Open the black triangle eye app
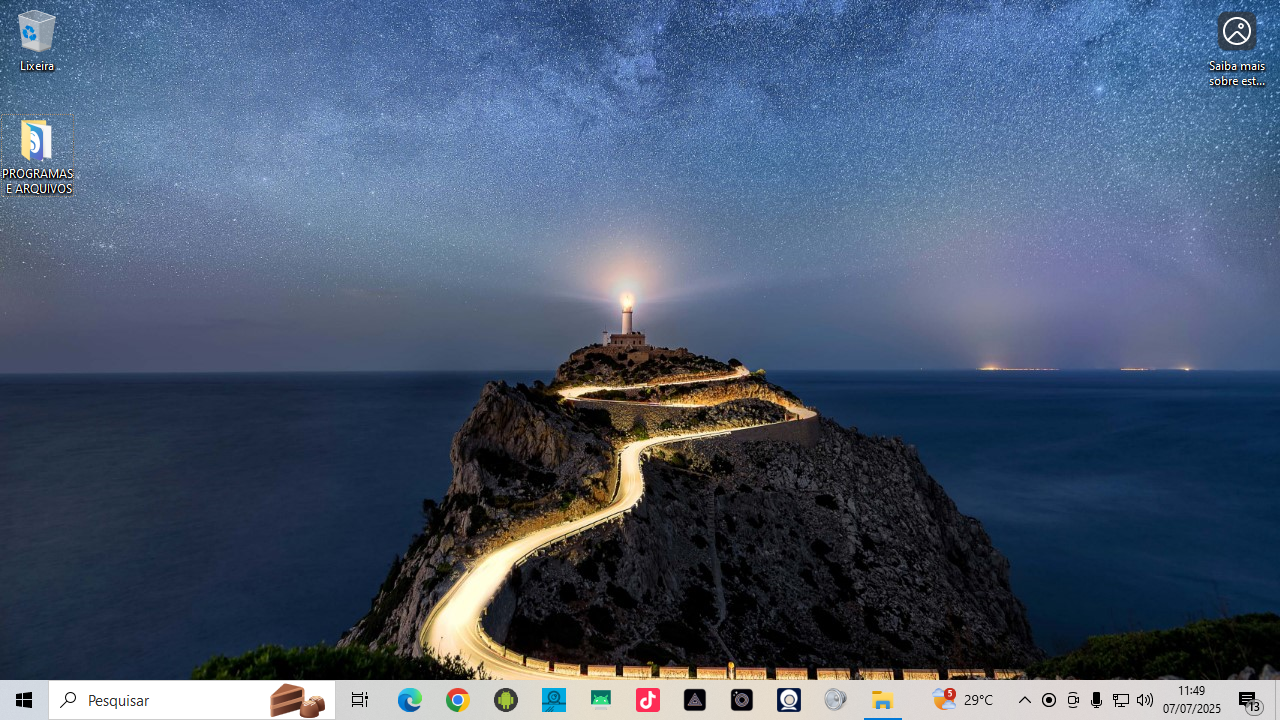Image resolution: width=1280 pixels, height=720 pixels. 695,700
